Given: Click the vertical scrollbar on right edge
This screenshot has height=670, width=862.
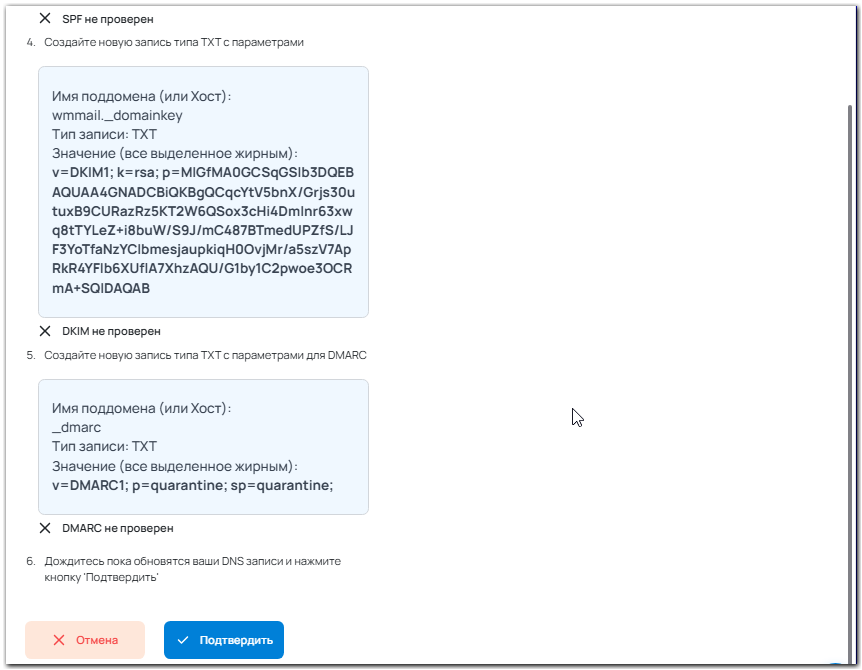Looking at the screenshot, I should tap(850, 379).
